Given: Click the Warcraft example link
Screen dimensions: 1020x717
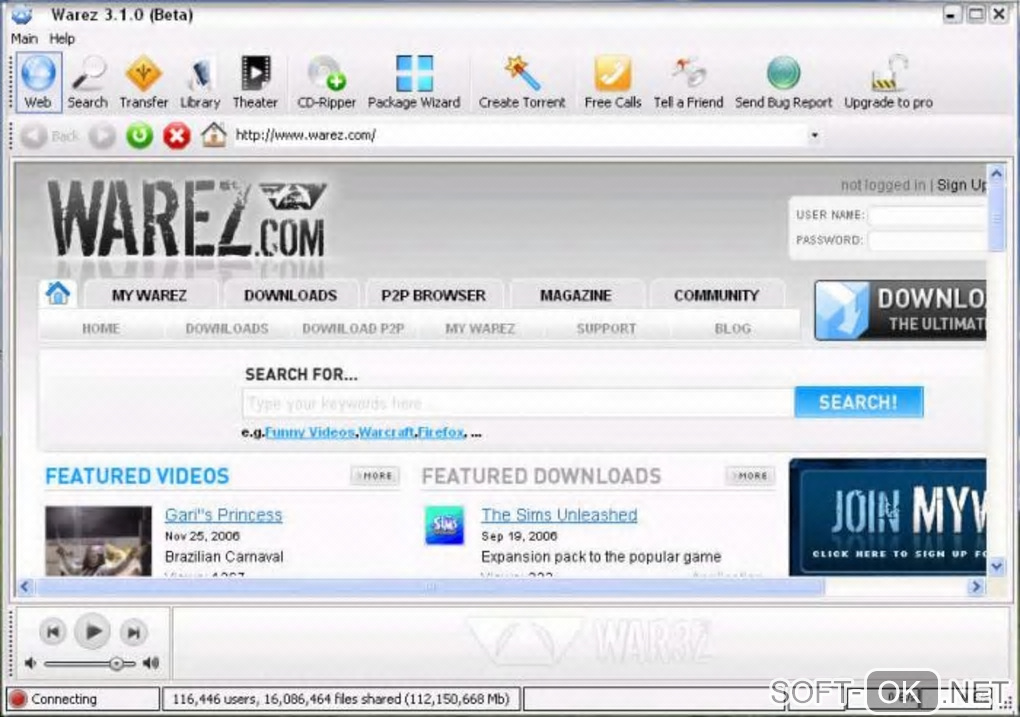Looking at the screenshot, I should click(387, 432).
